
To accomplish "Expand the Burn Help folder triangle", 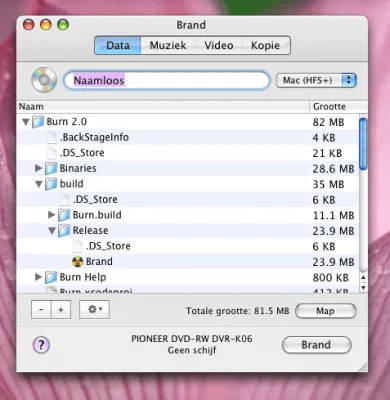I will pyautogui.click(x=38, y=277).
